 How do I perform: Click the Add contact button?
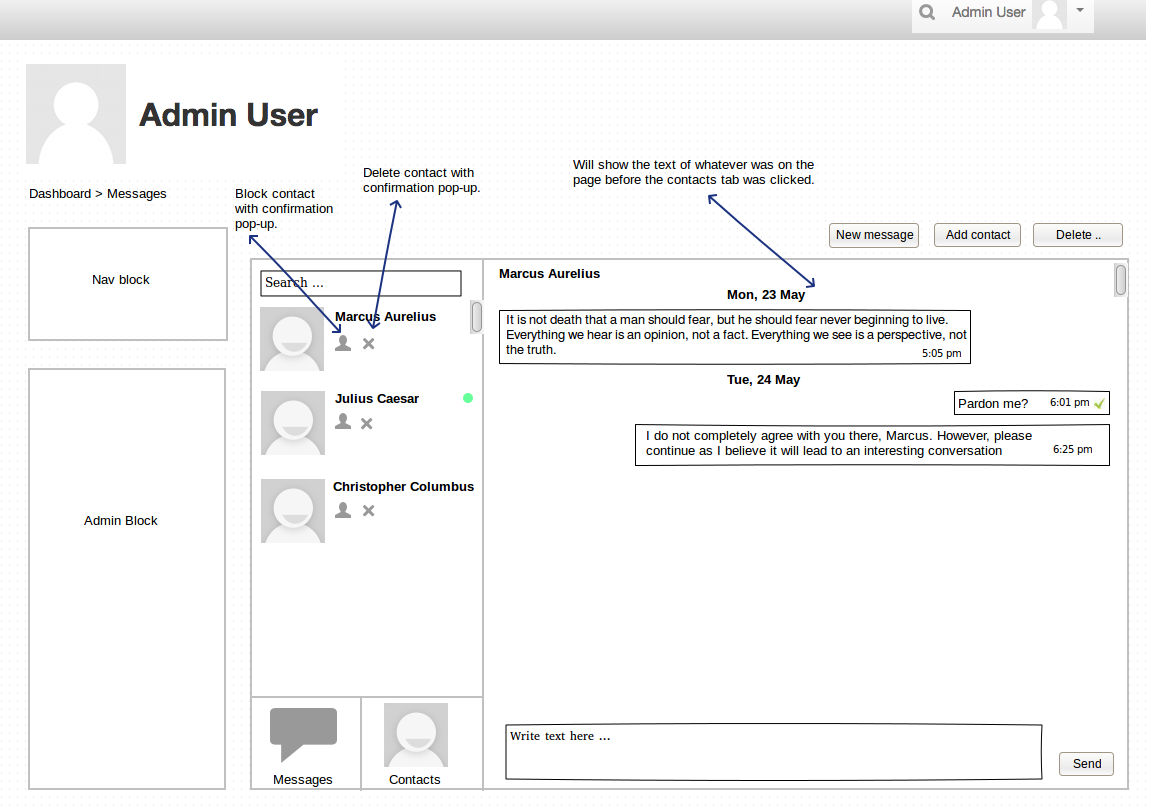(x=977, y=235)
